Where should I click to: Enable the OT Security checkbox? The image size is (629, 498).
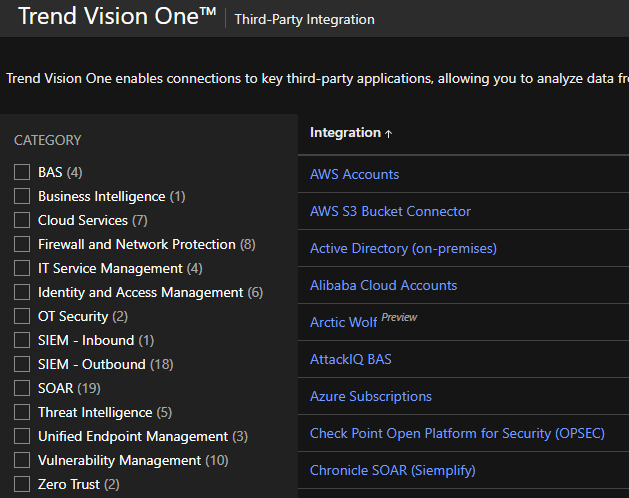point(22,317)
